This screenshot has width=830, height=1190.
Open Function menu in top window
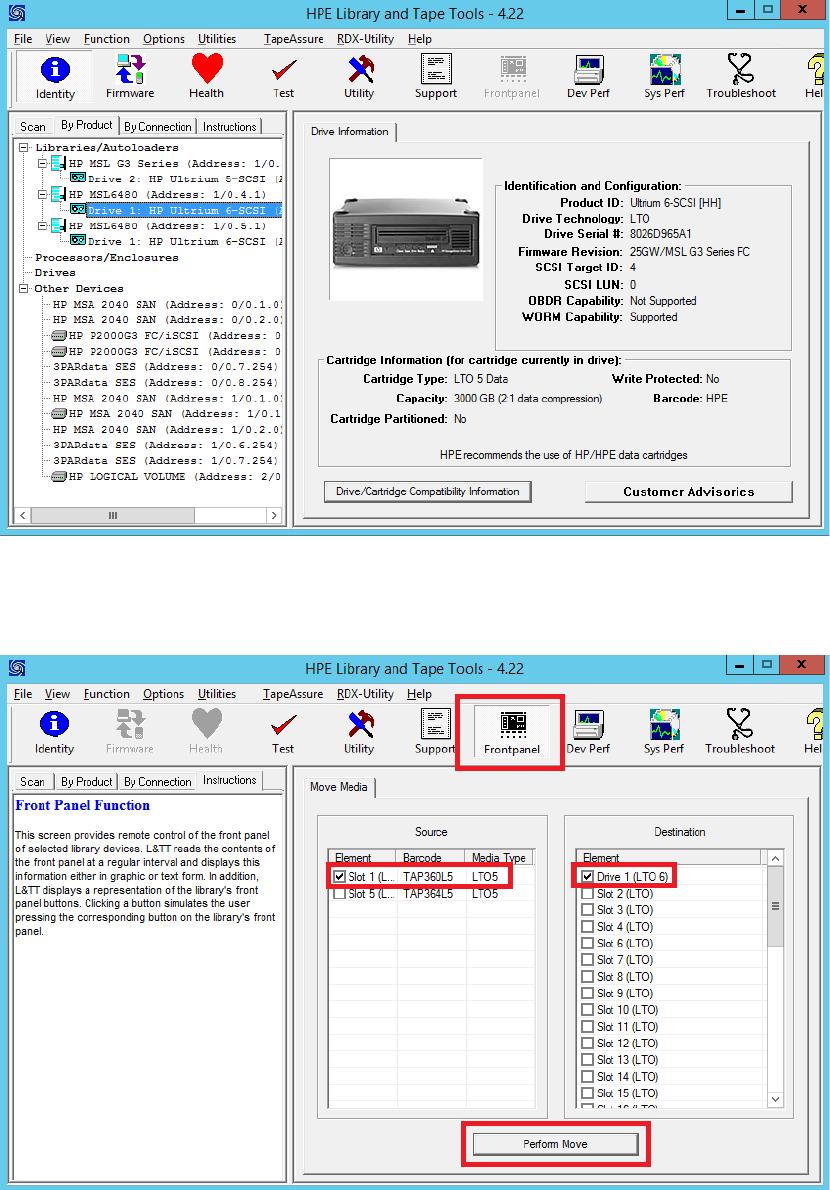pos(106,39)
